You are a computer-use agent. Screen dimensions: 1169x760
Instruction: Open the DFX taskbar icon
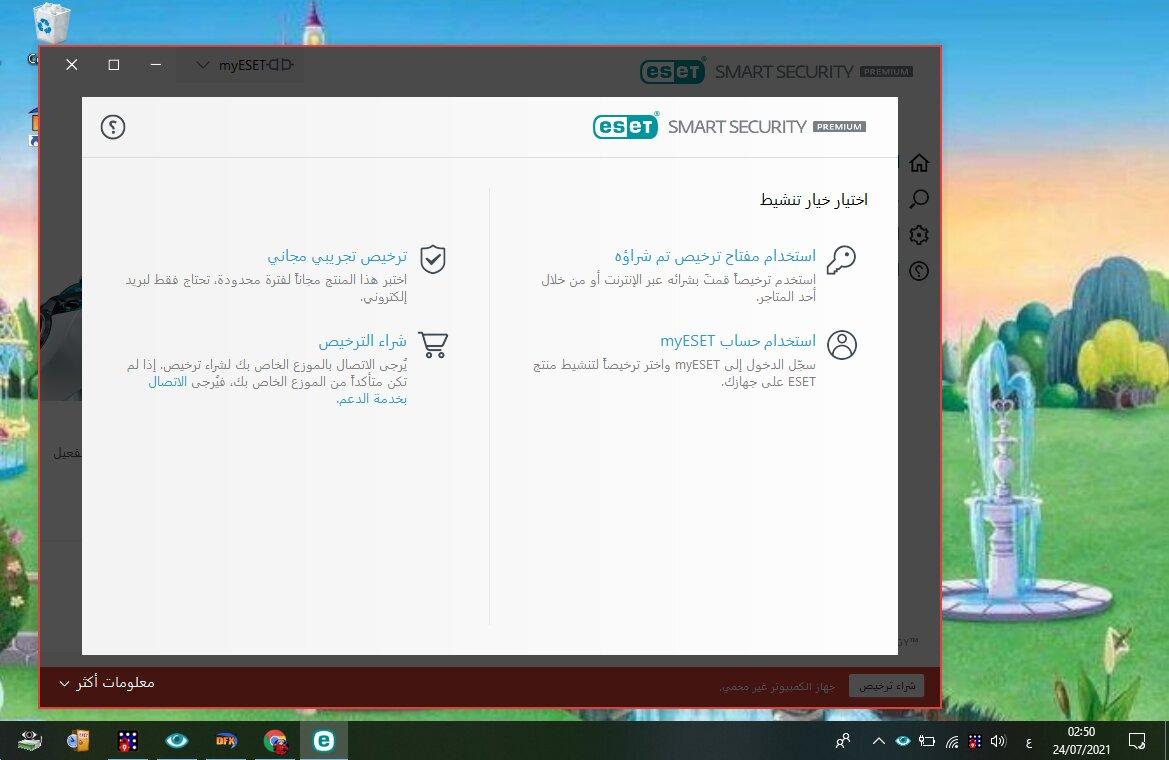coord(226,741)
